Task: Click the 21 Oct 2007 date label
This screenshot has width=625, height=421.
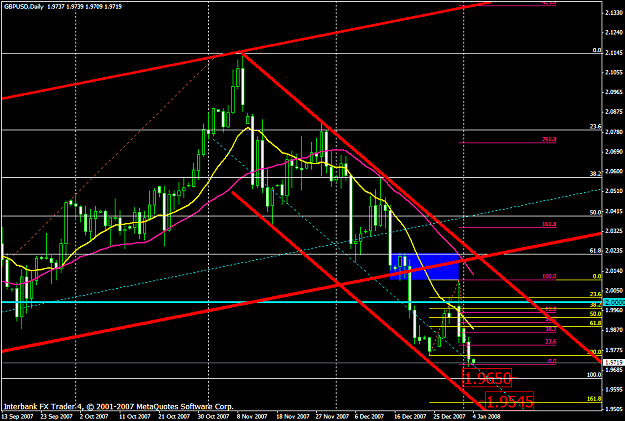Action: coord(174,416)
